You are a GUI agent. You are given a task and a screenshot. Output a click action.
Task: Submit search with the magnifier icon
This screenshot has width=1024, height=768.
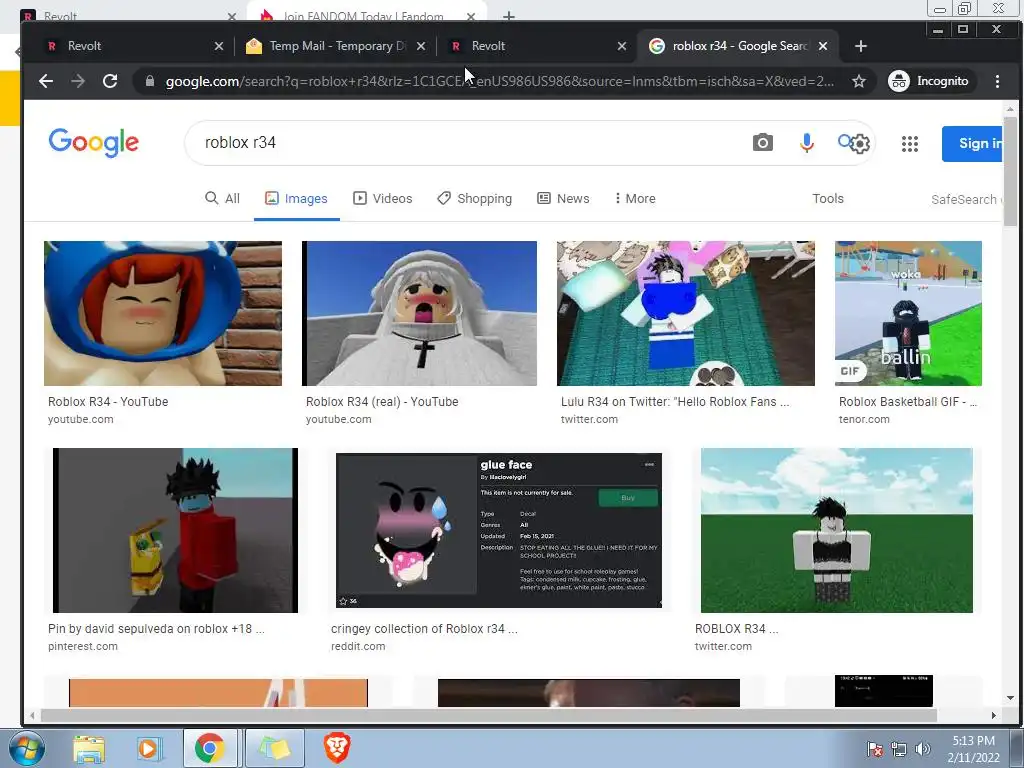point(844,141)
